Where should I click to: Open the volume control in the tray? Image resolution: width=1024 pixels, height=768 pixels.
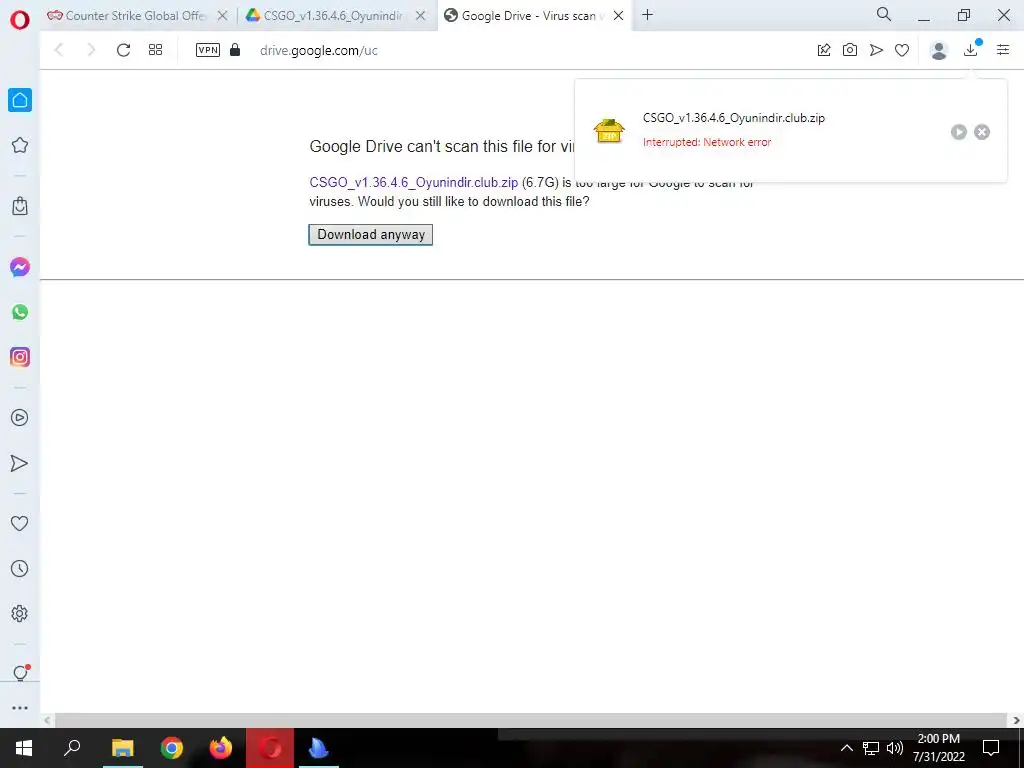(895, 748)
